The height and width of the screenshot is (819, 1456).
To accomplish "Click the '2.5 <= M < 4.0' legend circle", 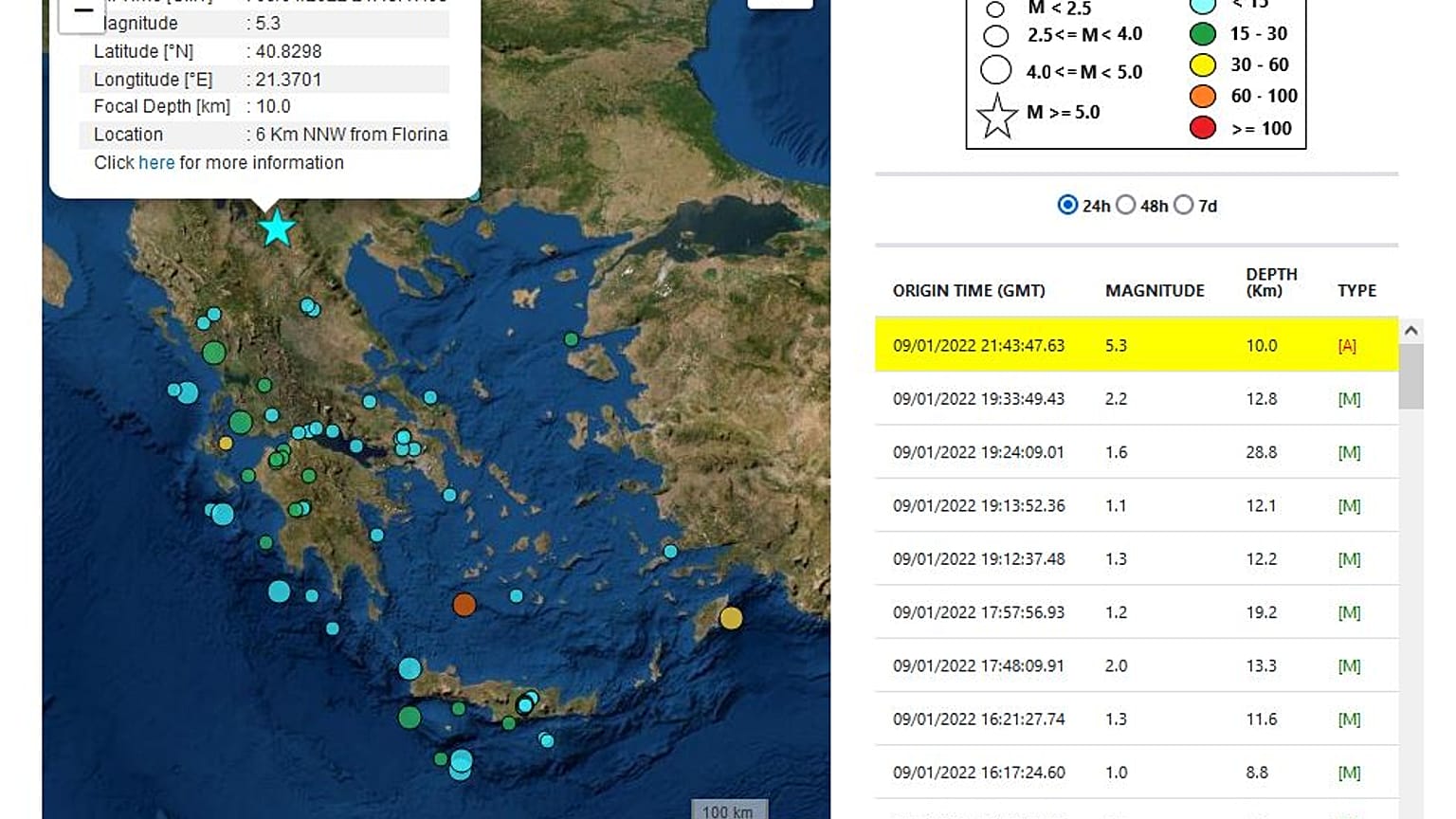I will 995,36.
